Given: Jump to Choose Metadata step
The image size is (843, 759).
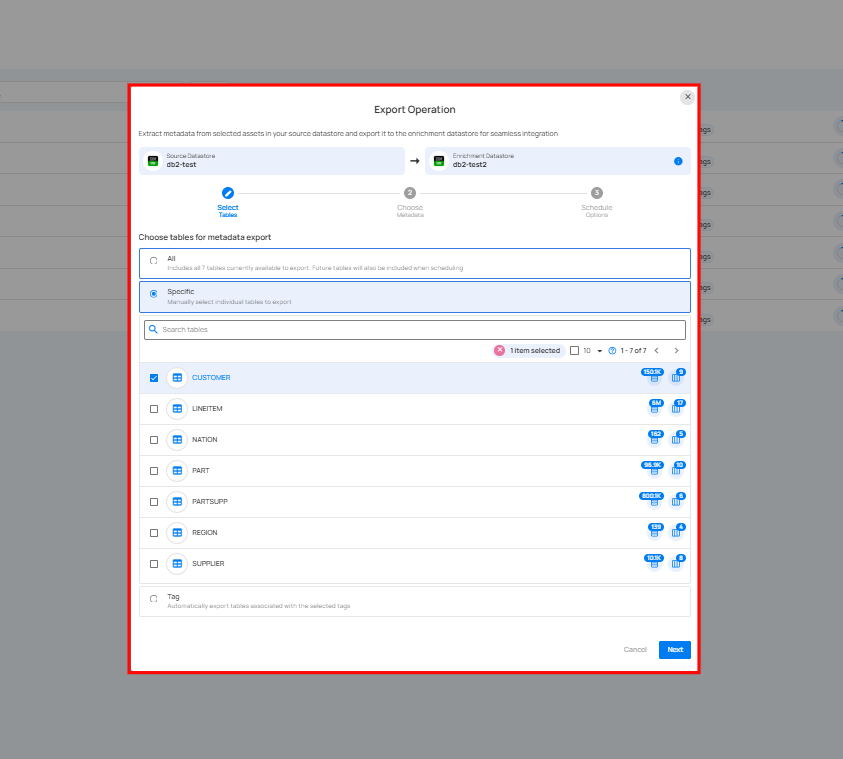Looking at the screenshot, I should pos(410,193).
